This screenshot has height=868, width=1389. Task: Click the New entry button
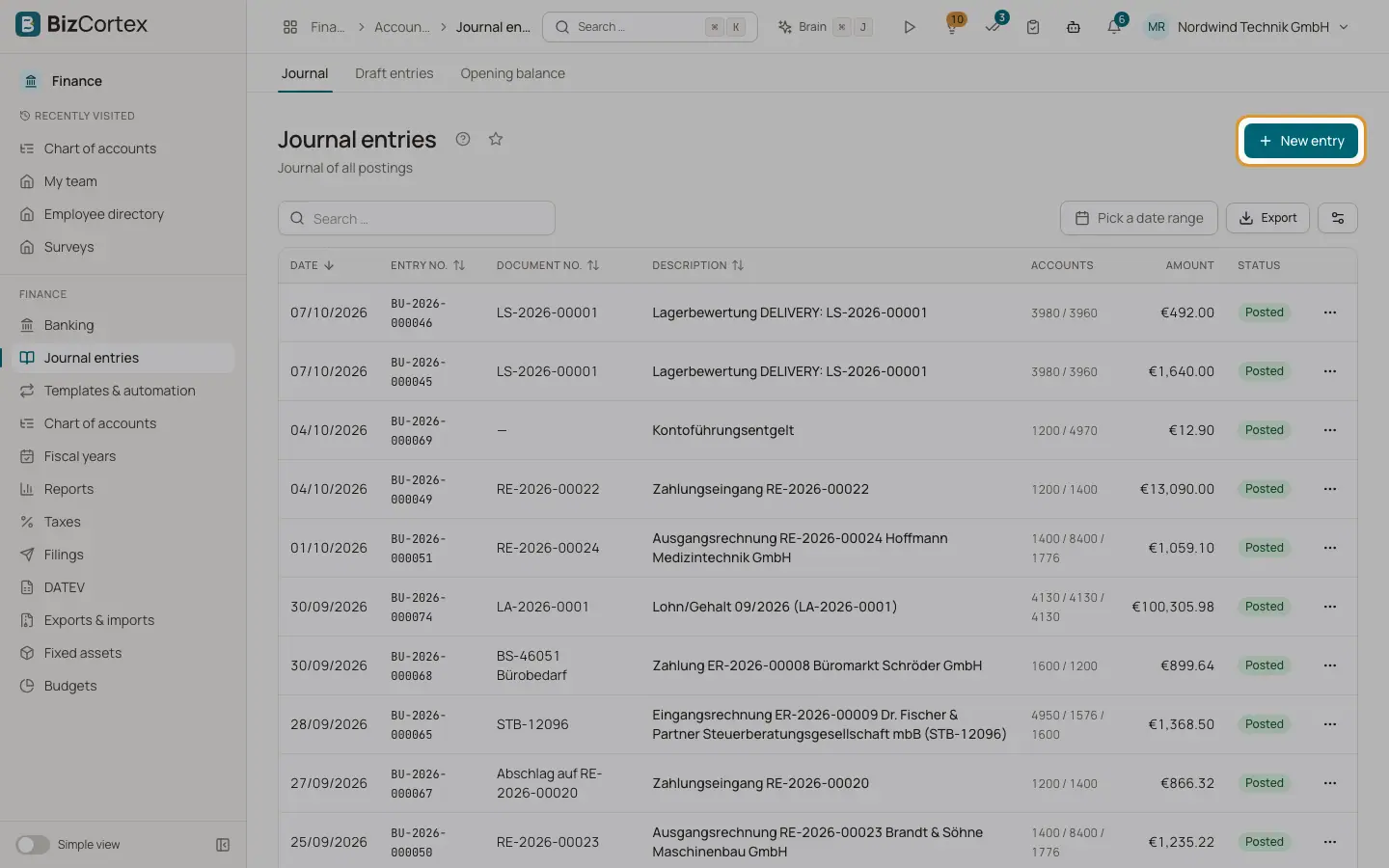1300,141
